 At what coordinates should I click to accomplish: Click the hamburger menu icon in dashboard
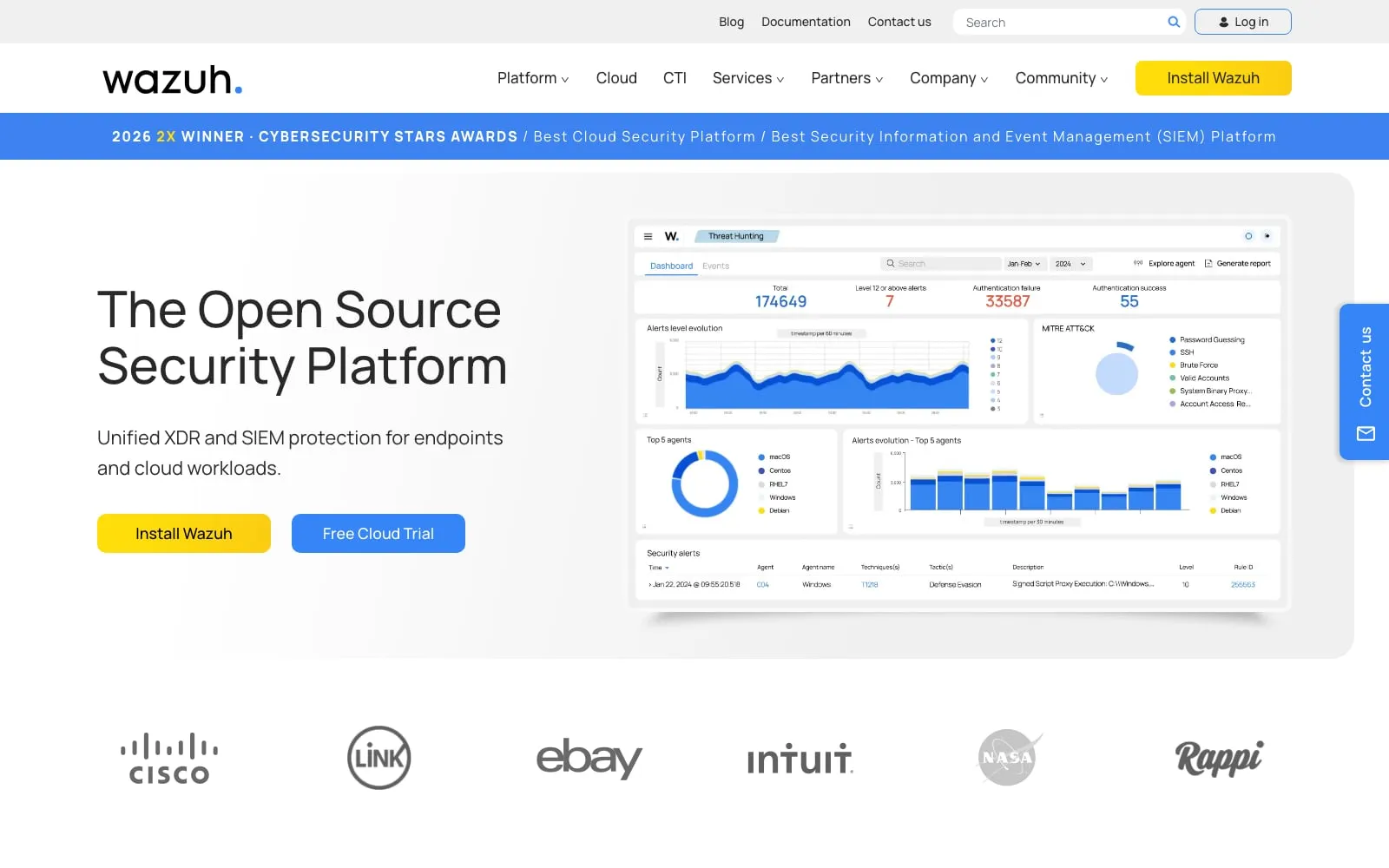point(648,236)
